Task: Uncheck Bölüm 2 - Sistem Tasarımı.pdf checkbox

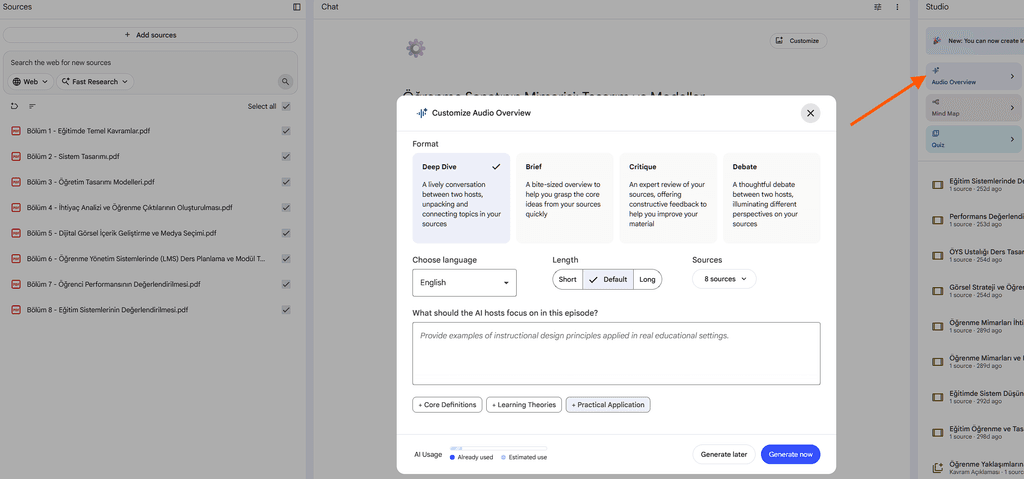Action: pyautogui.click(x=286, y=156)
